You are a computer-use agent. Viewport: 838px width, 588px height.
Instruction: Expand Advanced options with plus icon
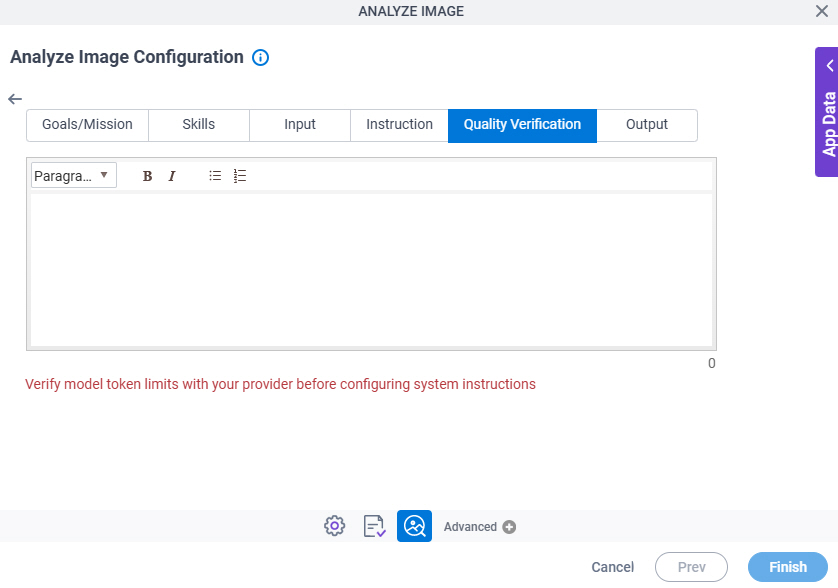[509, 527]
